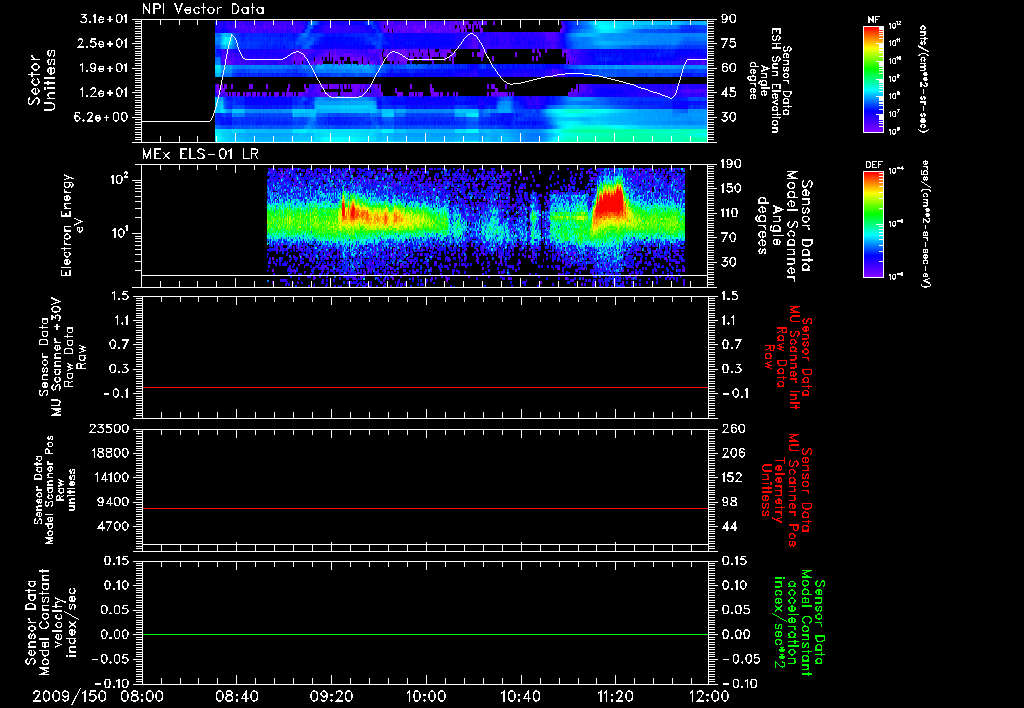
Task: Click the "4700" scanner position tick value
Action: (113, 526)
